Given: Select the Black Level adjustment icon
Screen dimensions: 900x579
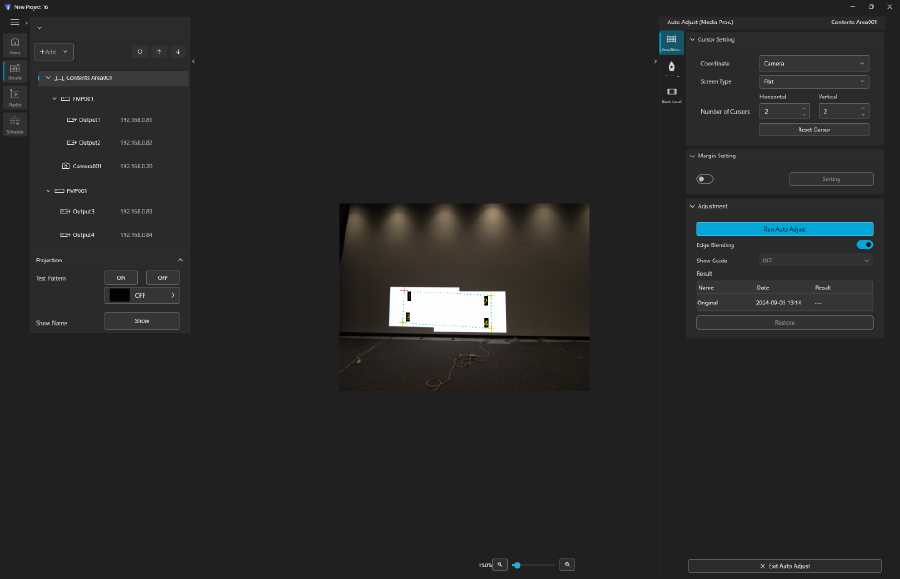Looking at the screenshot, I should pyautogui.click(x=672, y=94).
